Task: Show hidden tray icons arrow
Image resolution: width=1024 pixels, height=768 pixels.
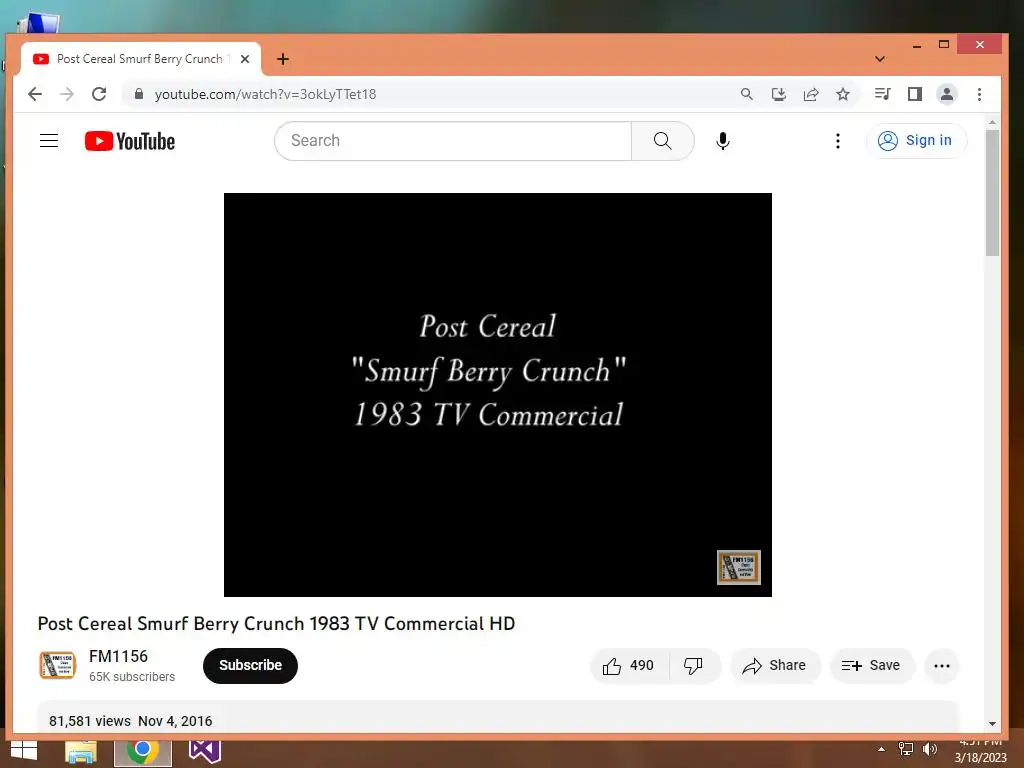Action: click(x=881, y=749)
